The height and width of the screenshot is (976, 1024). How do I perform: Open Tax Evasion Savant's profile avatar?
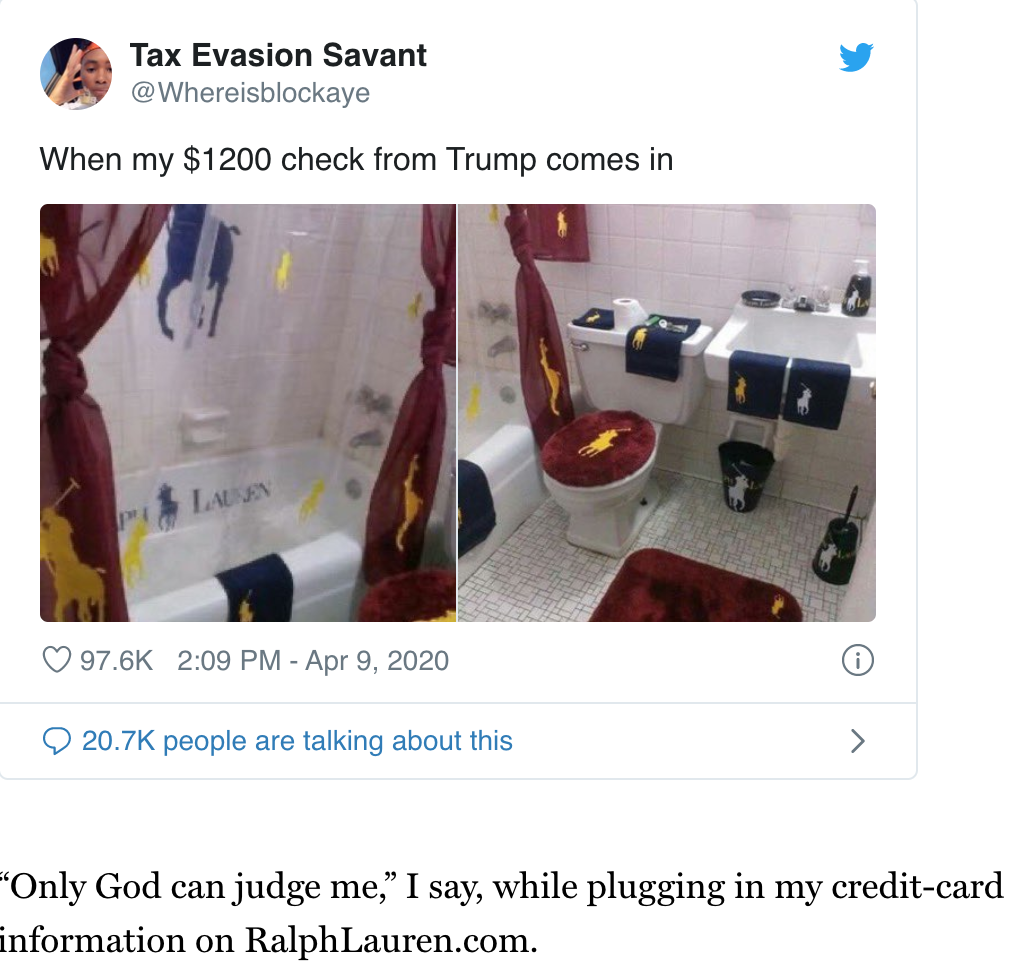click(x=75, y=74)
